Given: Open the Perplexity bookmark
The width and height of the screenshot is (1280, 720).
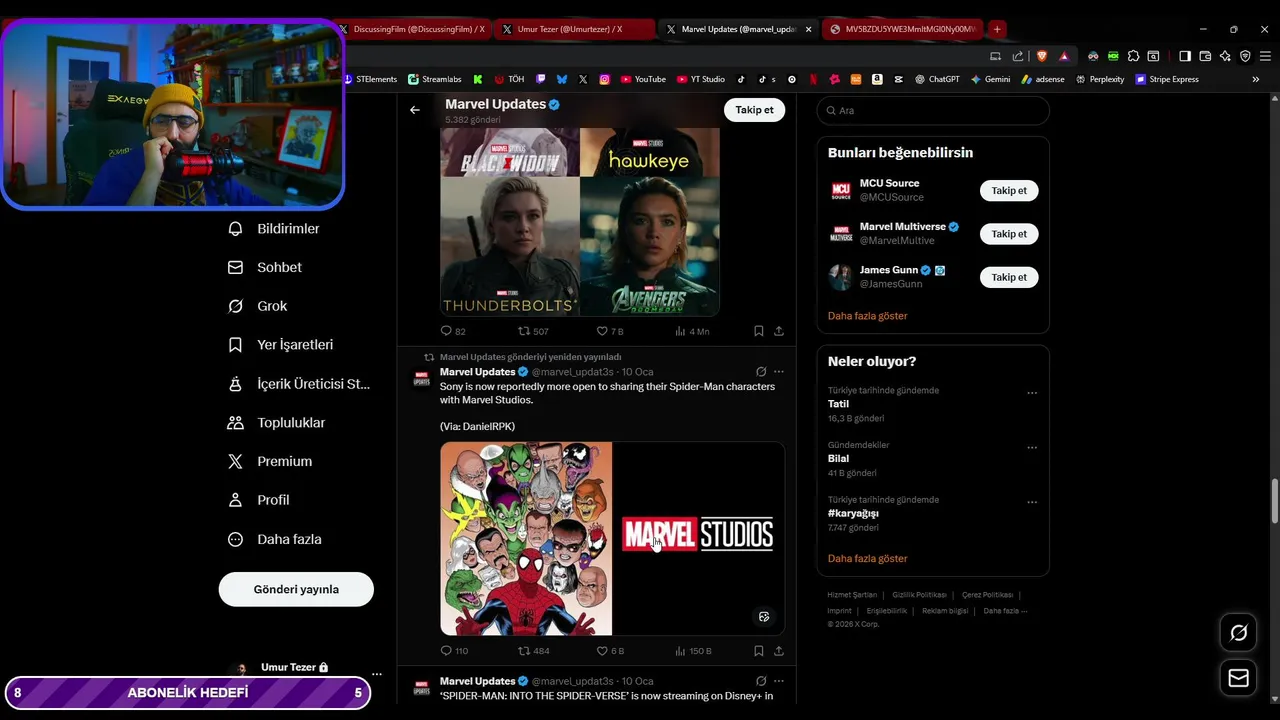Looking at the screenshot, I should point(1100,79).
